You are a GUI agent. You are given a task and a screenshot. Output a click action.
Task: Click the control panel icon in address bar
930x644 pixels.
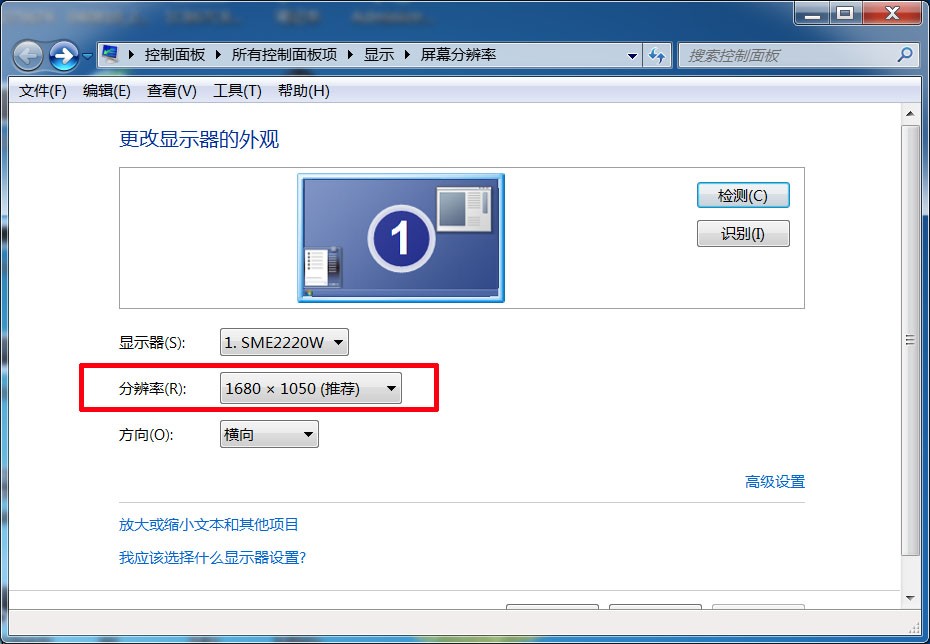111,55
